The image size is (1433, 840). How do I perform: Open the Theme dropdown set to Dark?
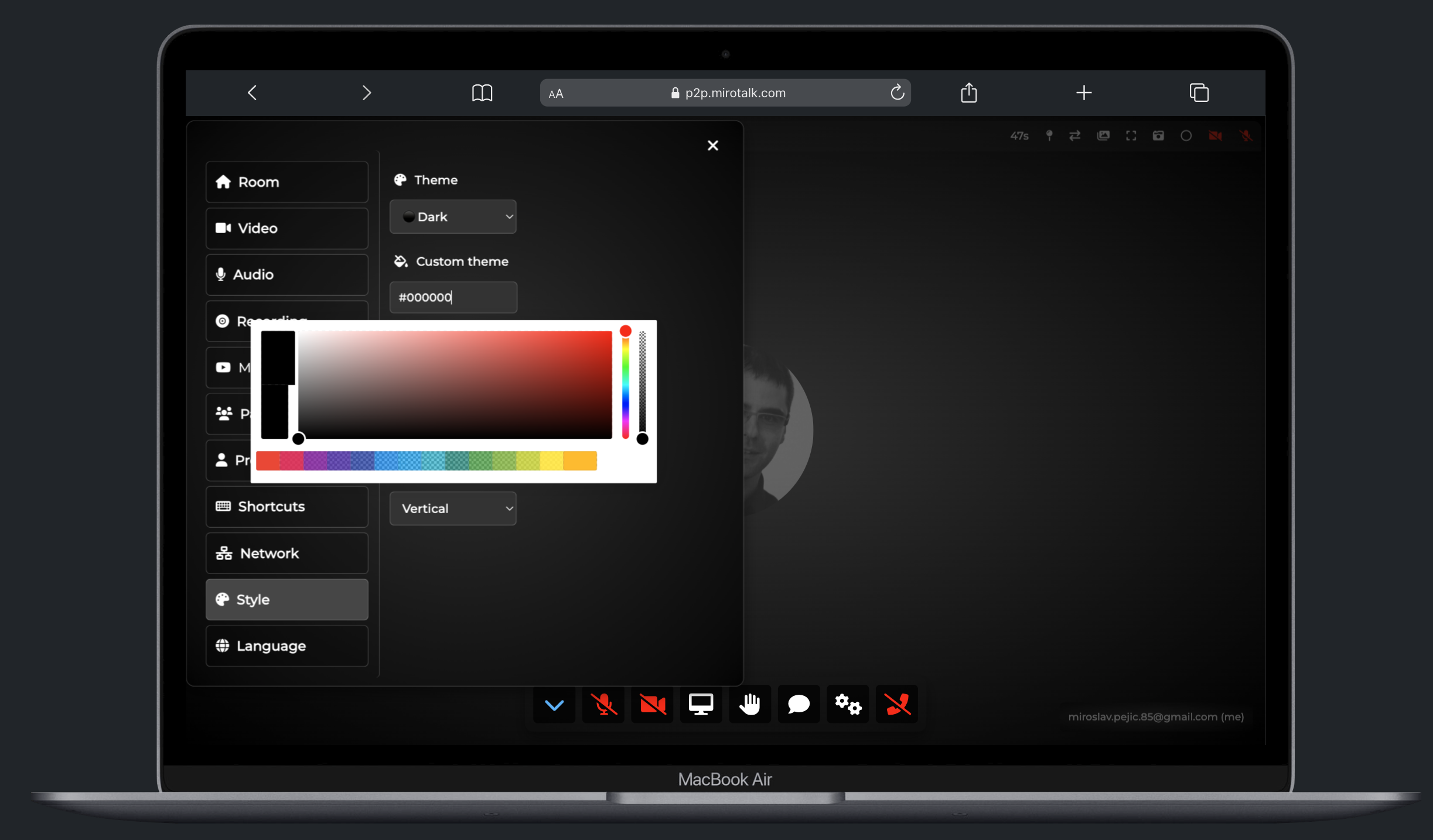point(453,216)
